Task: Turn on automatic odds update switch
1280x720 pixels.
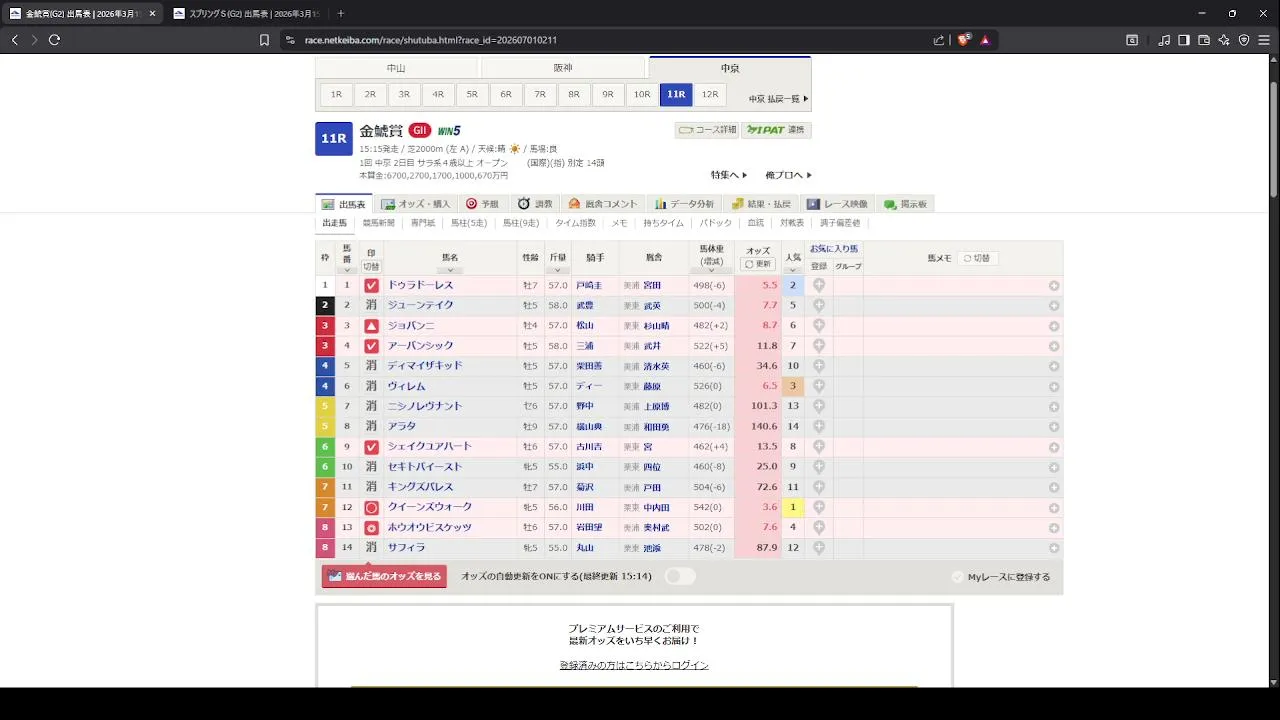Action: point(680,576)
